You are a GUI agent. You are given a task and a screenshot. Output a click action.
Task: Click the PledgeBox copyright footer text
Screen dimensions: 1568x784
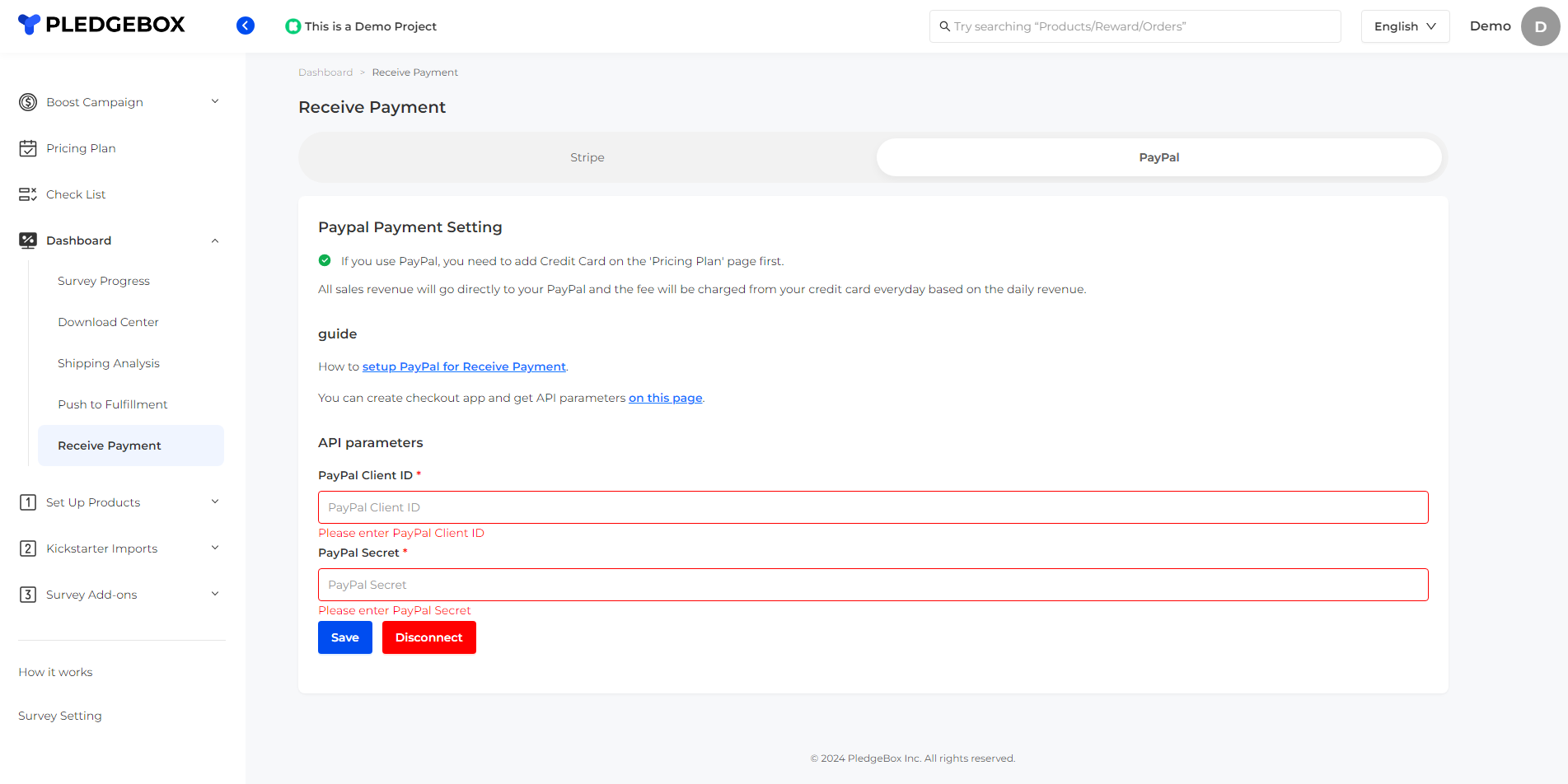pyautogui.click(x=913, y=758)
